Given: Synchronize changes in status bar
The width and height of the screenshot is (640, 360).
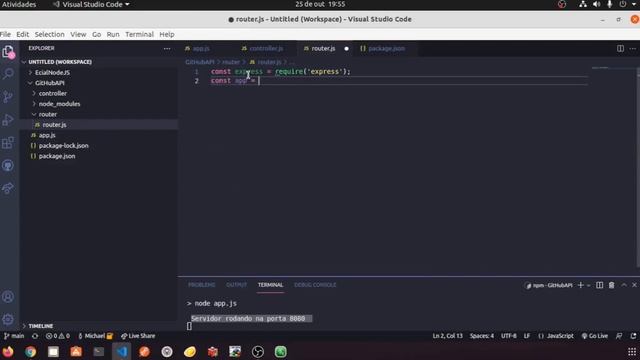Looking at the screenshot, I should pos(35,336).
